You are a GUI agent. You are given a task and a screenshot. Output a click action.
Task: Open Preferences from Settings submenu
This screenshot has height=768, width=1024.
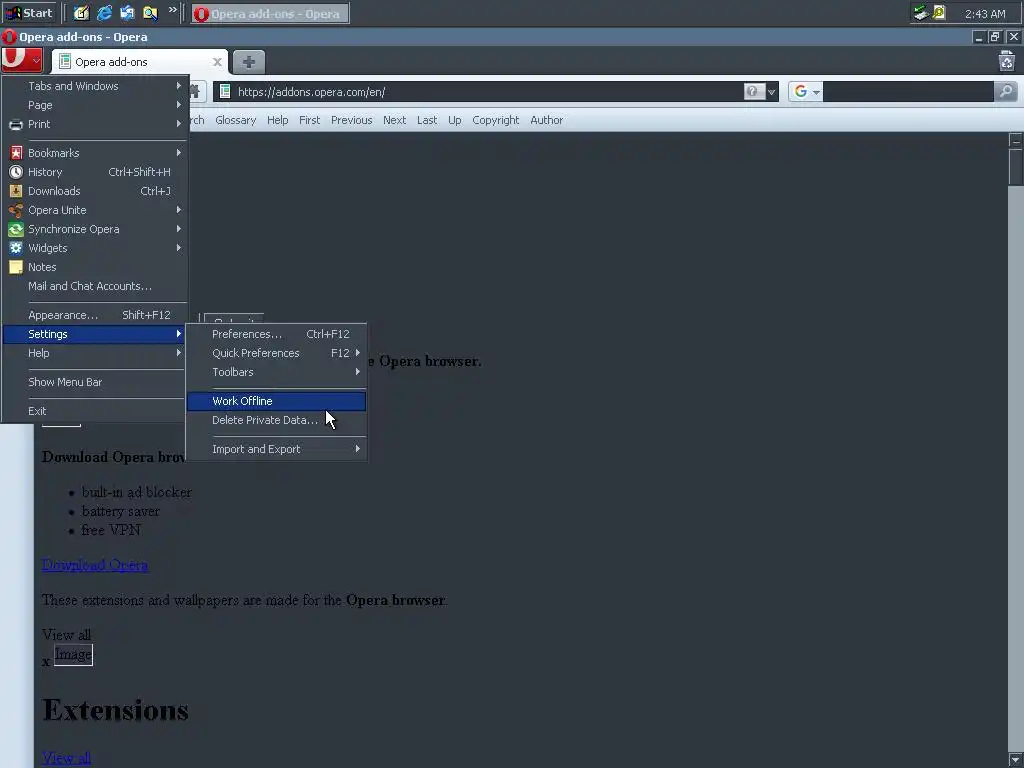tap(276, 334)
